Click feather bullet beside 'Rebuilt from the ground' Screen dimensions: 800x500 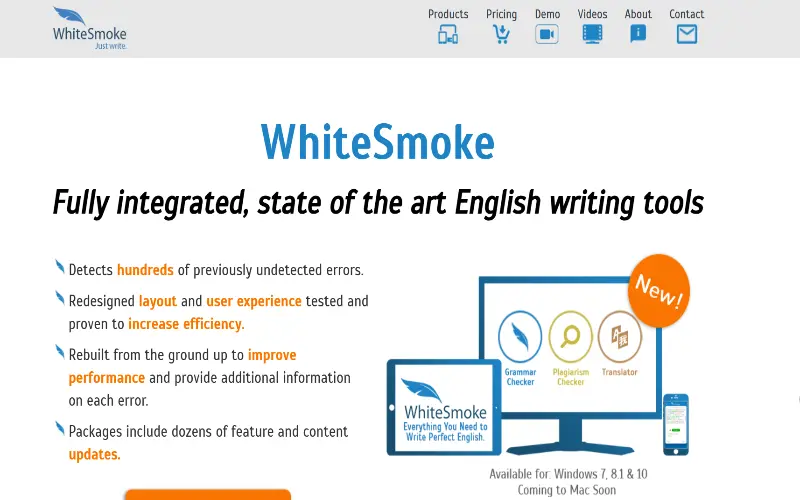pyautogui.click(x=60, y=352)
